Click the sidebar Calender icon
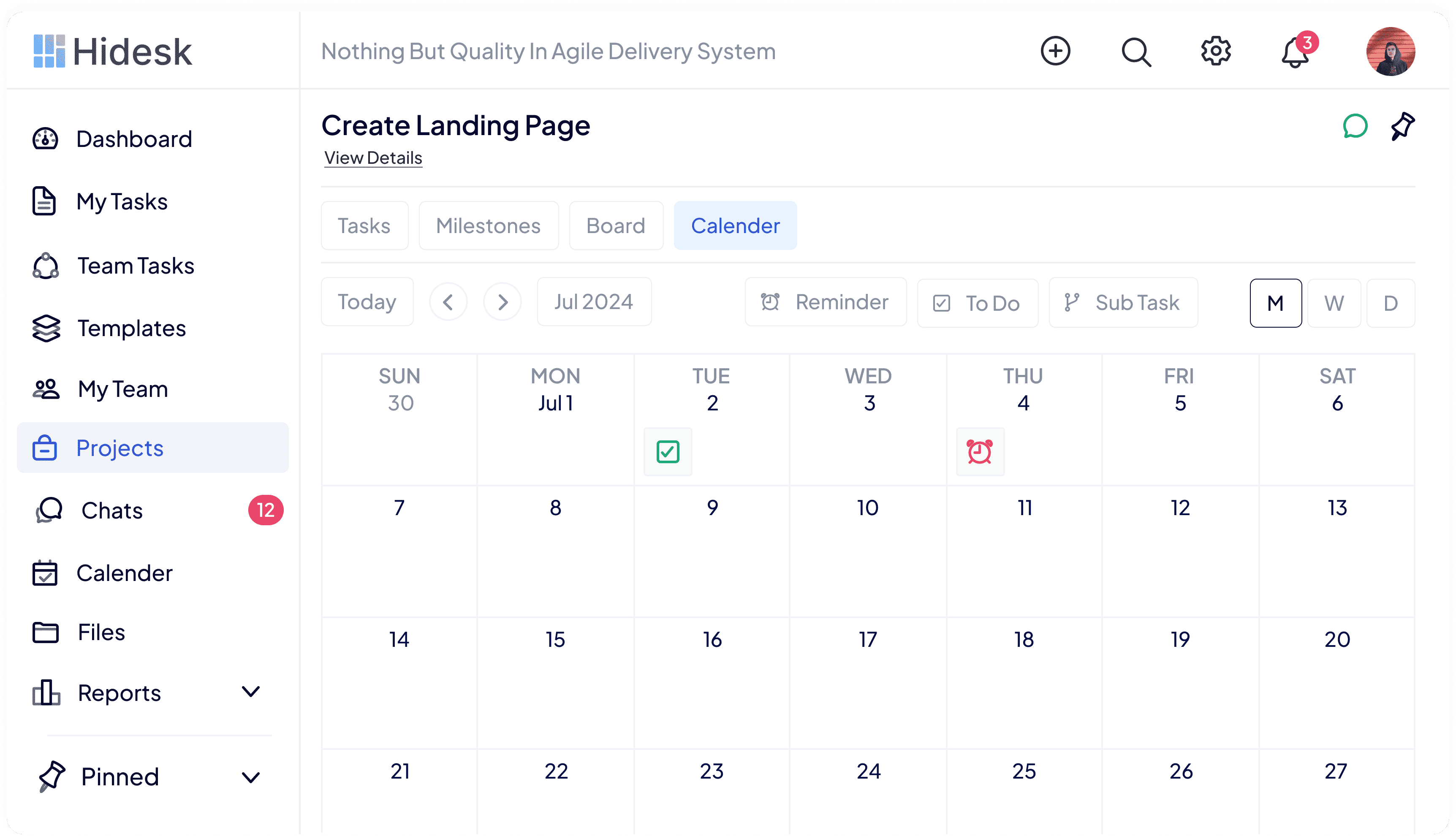Screen dimensions: 1456x836 pos(45,573)
